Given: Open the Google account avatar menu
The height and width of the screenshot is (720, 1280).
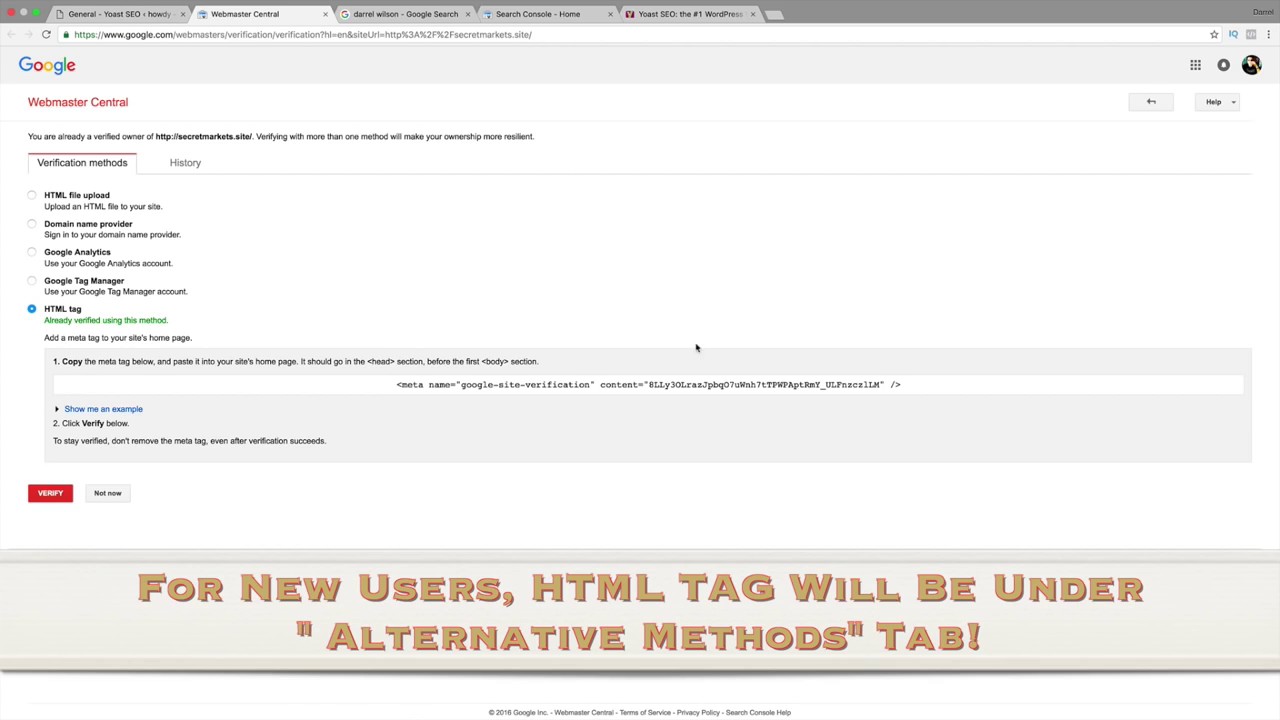Looking at the screenshot, I should click(x=1251, y=65).
